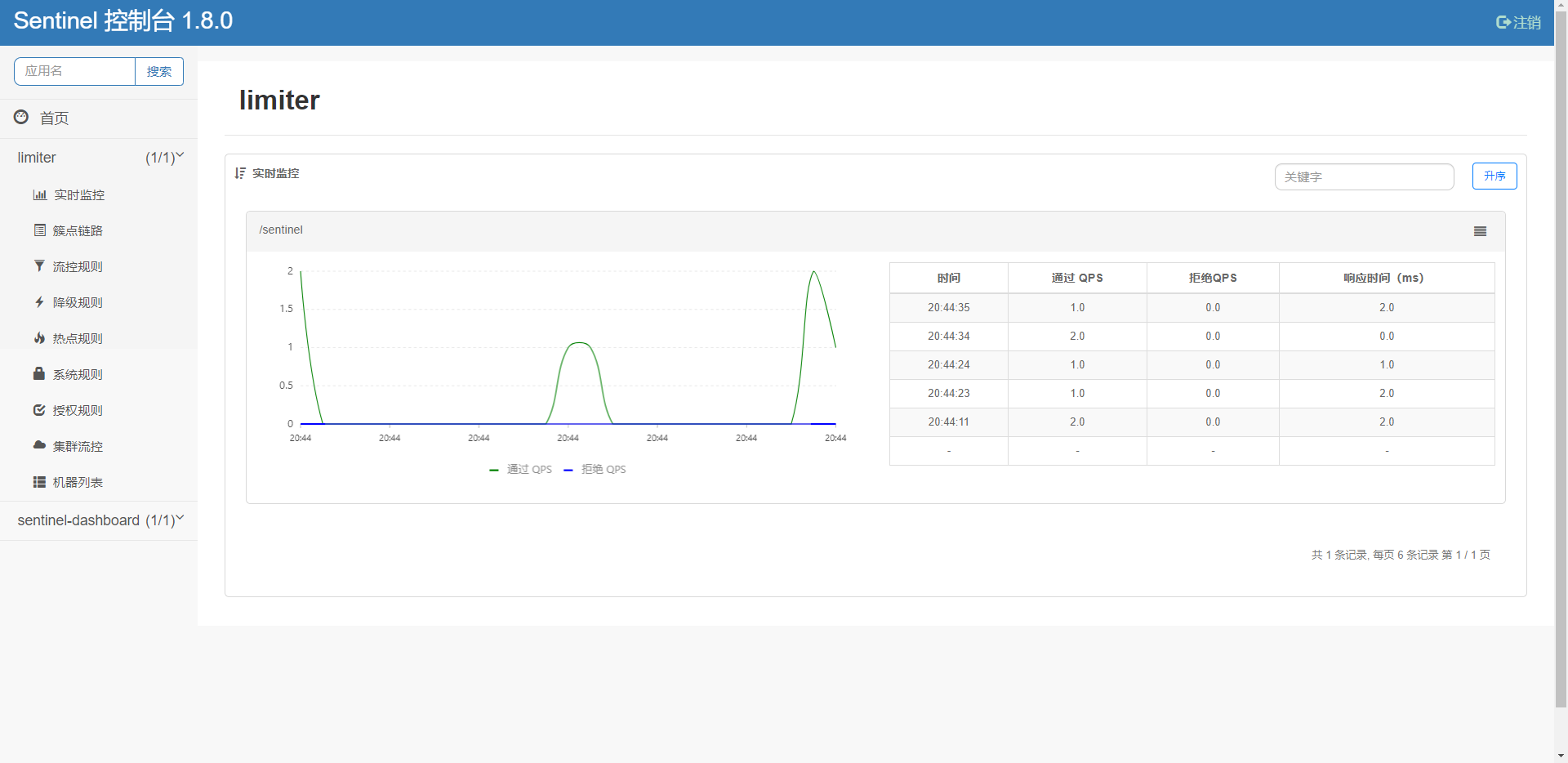Click the checkmark icon for 授权规则

pyautogui.click(x=39, y=410)
